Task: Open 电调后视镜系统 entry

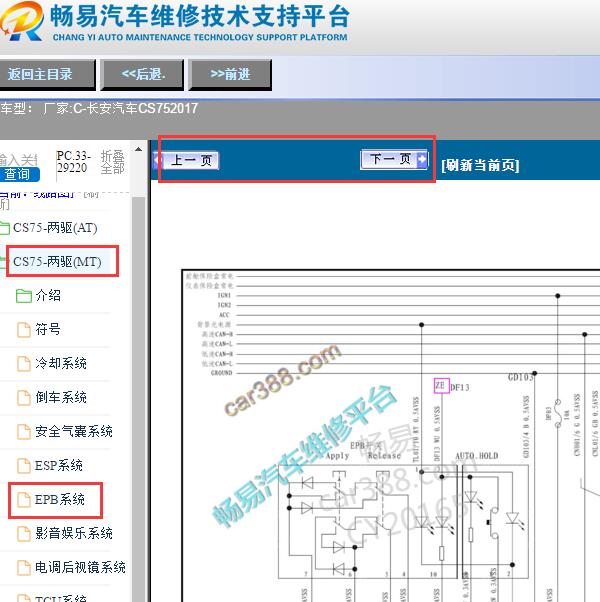Action: (80, 568)
